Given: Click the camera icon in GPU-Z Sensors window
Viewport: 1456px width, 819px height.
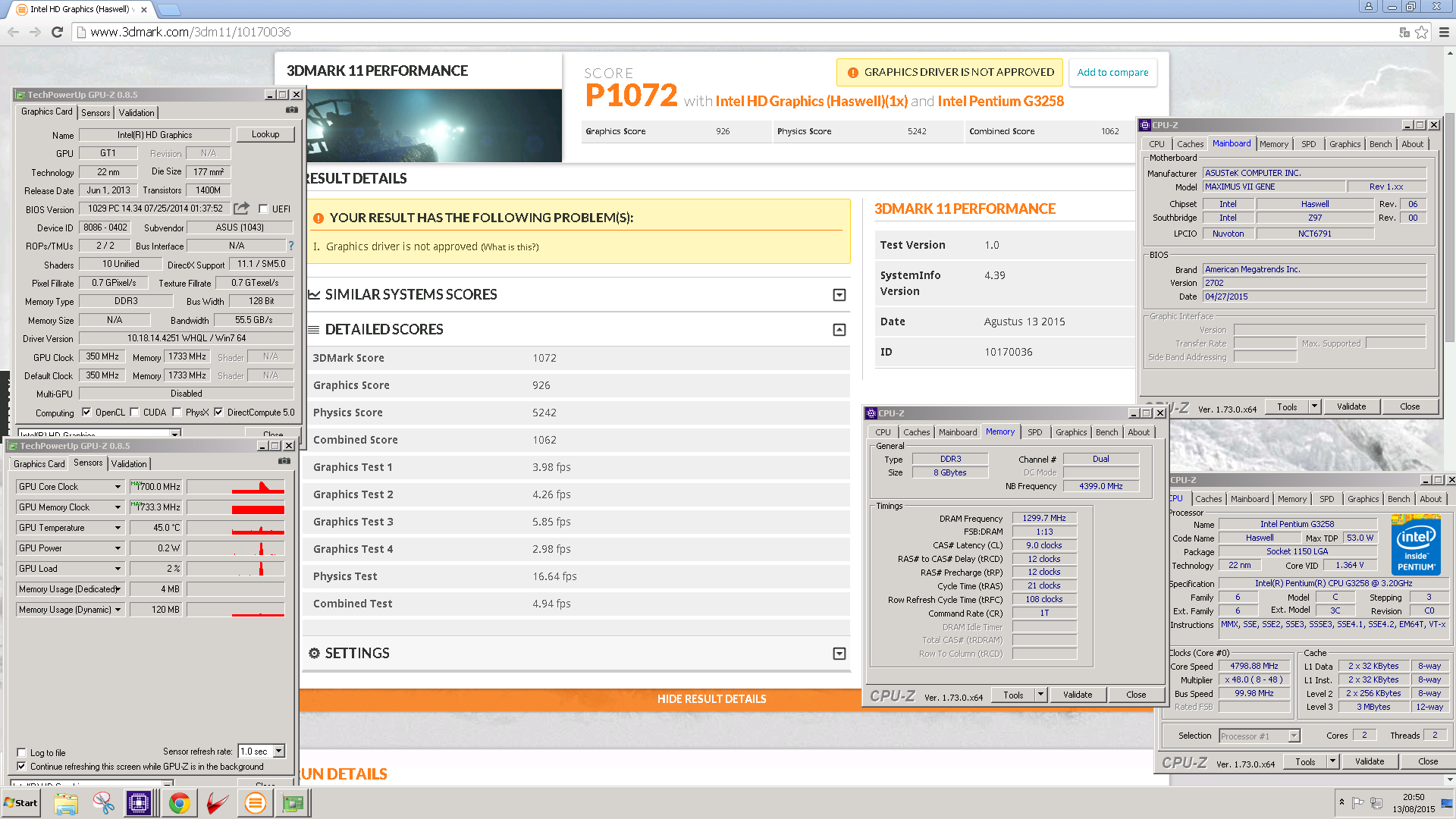Looking at the screenshot, I should pos(284,461).
